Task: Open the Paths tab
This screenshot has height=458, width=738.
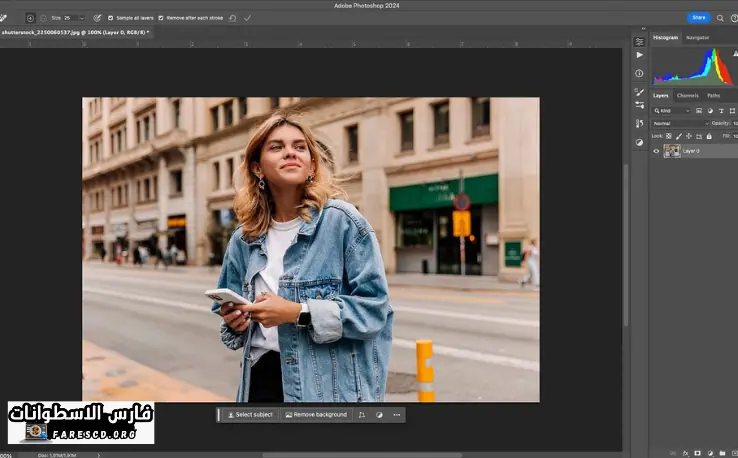Action: click(x=713, y=95)
